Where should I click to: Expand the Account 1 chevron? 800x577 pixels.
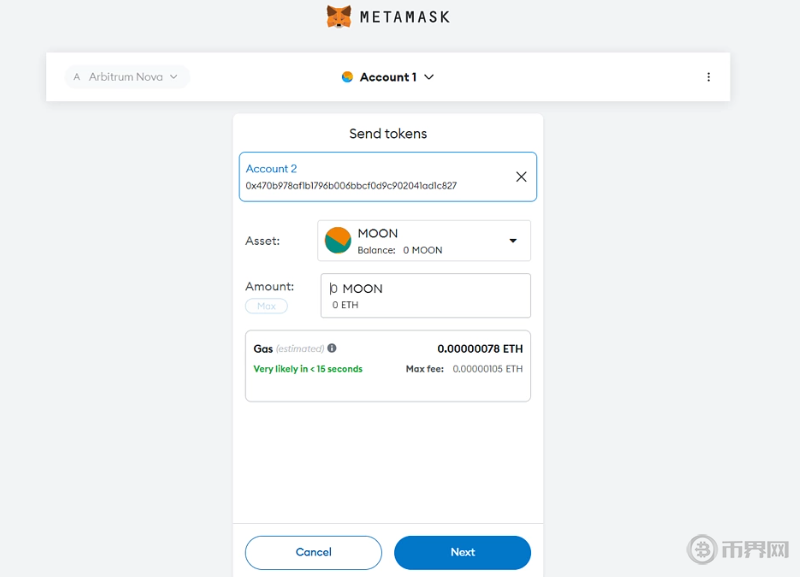click(429, 77)
